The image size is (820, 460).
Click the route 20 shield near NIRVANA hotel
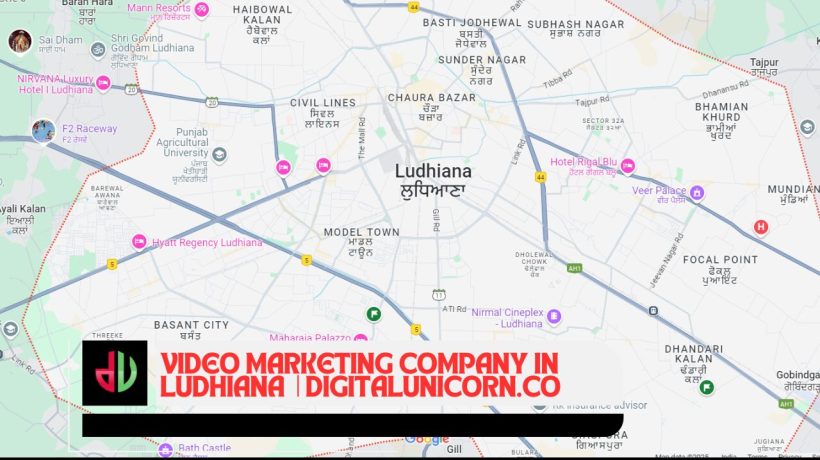pyautogui.click(x=132, y=89)
